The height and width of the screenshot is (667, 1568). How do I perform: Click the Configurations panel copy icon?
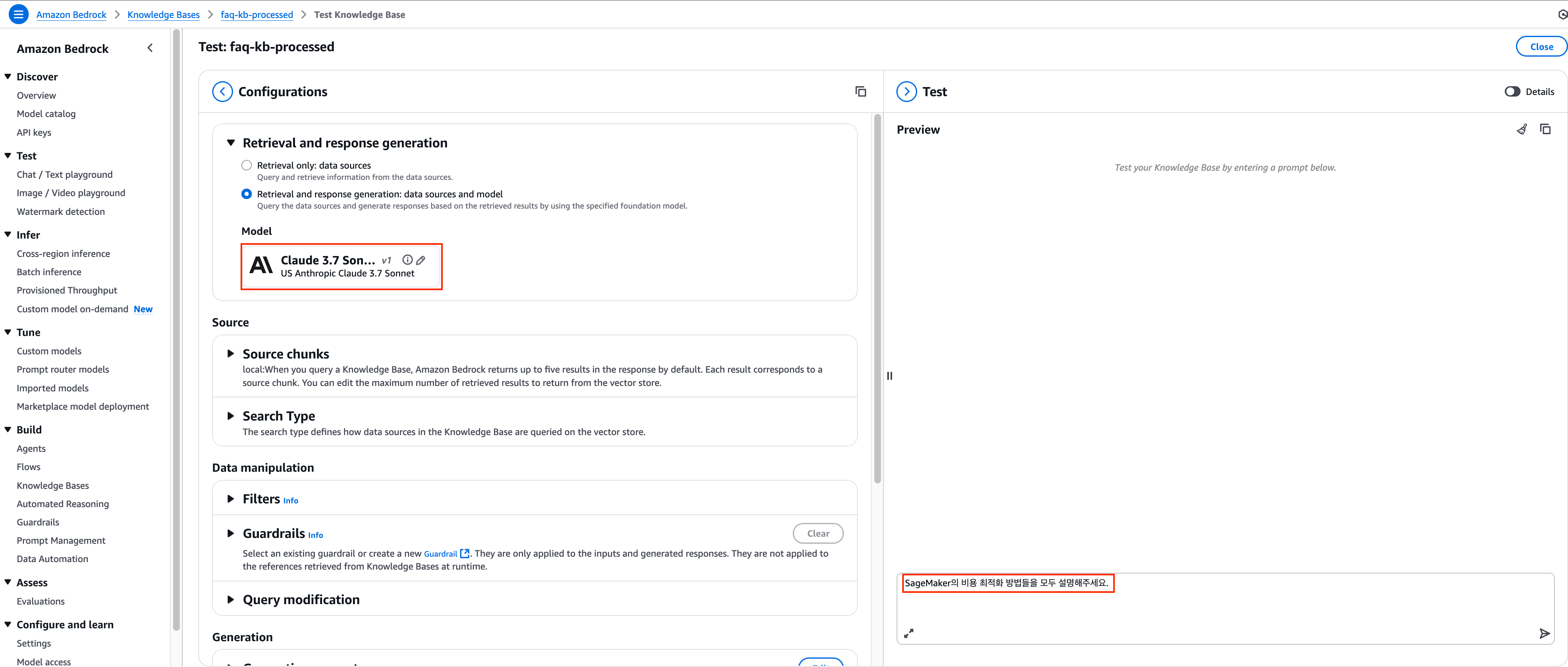(860, 91)
